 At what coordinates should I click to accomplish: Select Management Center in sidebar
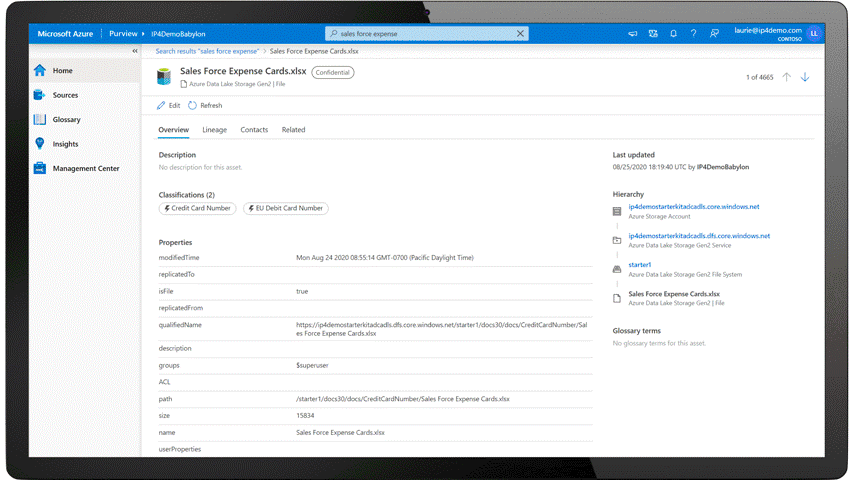pos(85,168)
